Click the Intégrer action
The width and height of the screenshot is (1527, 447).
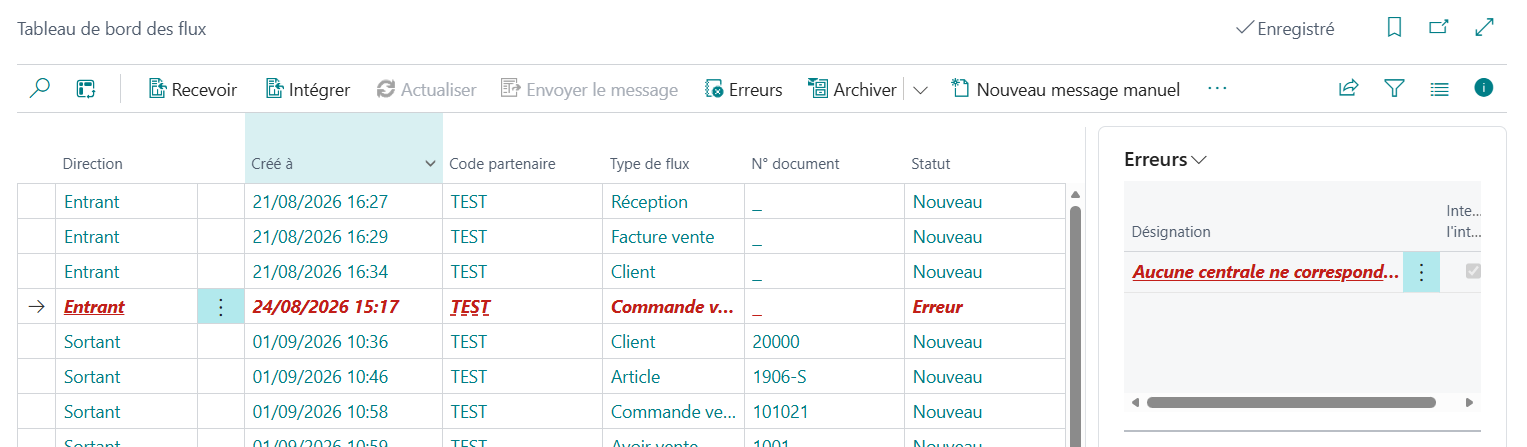point(308,89)
